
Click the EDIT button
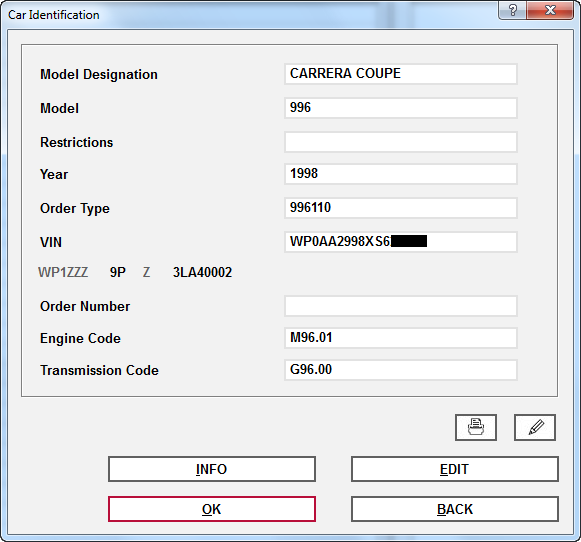click(x=455, y=469)
